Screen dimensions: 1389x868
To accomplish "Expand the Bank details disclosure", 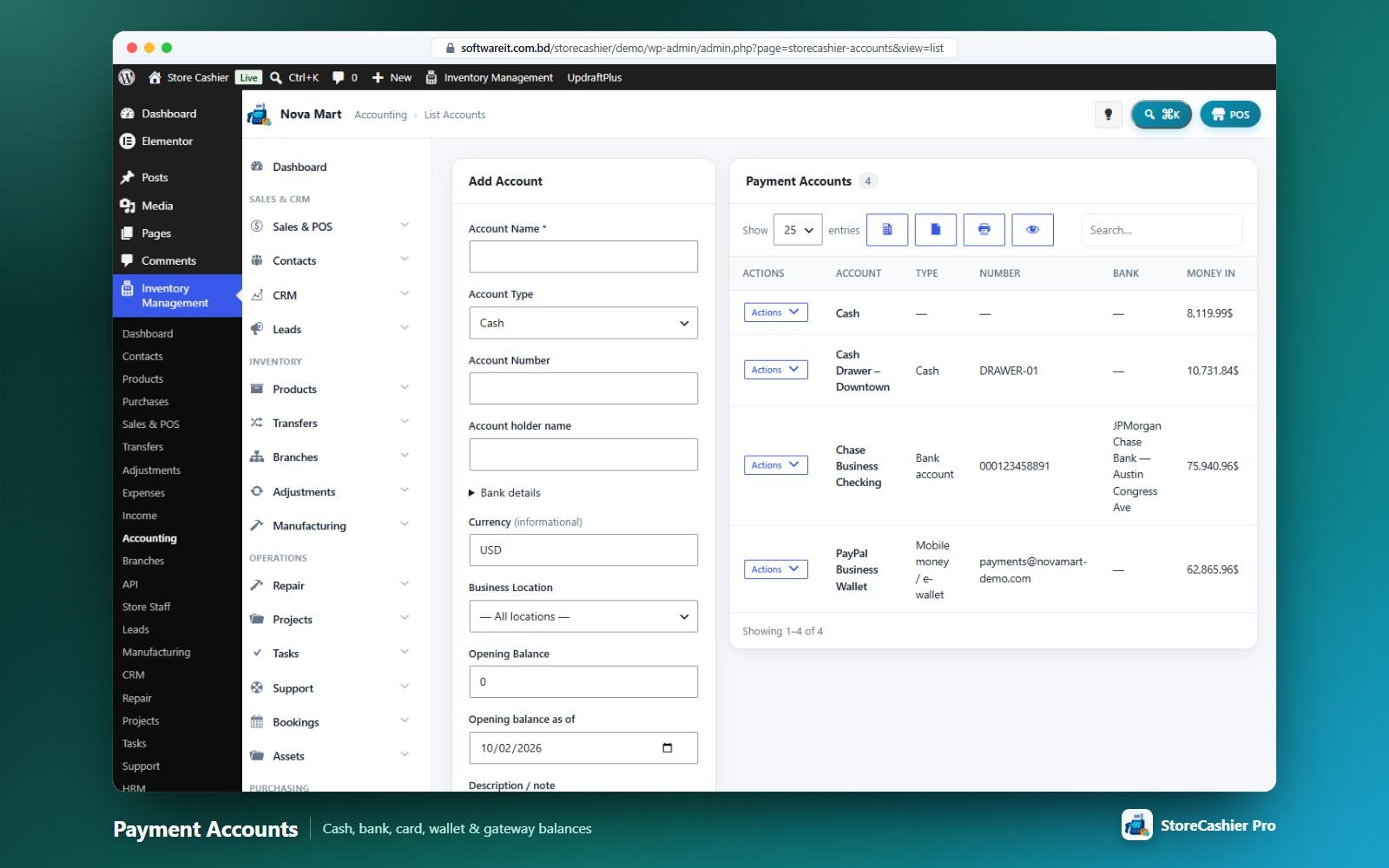I will click(x=504, y=492).
